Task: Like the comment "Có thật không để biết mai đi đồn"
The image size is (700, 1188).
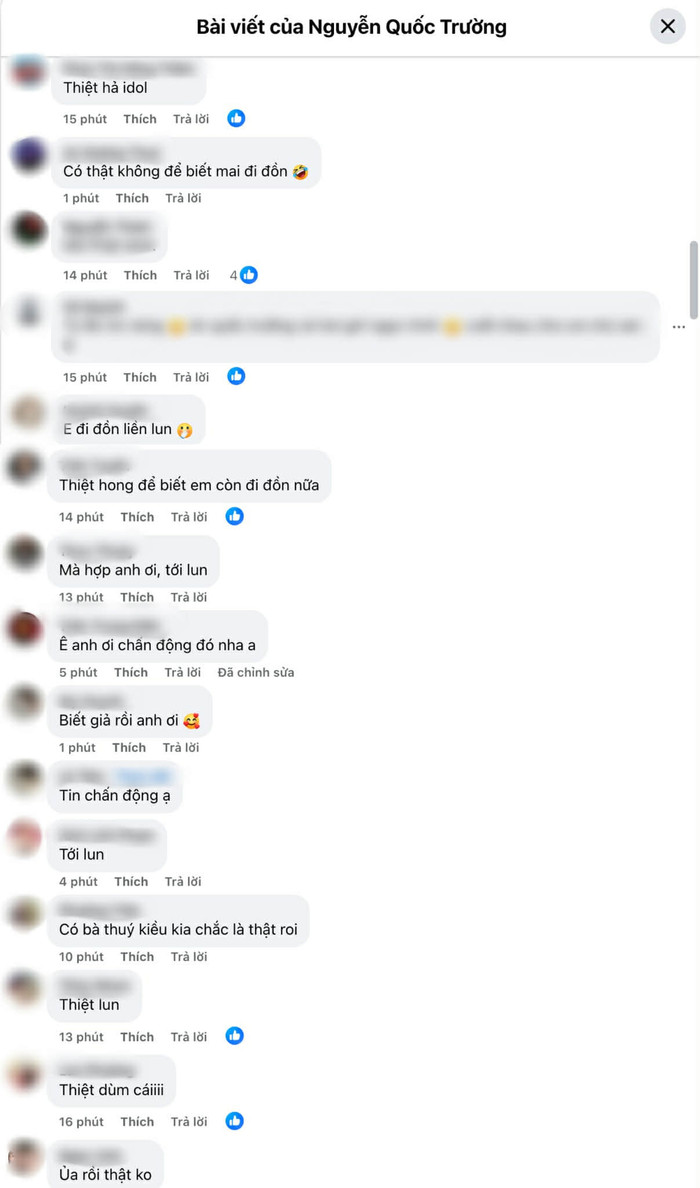Action: click(x=132, y=198)
